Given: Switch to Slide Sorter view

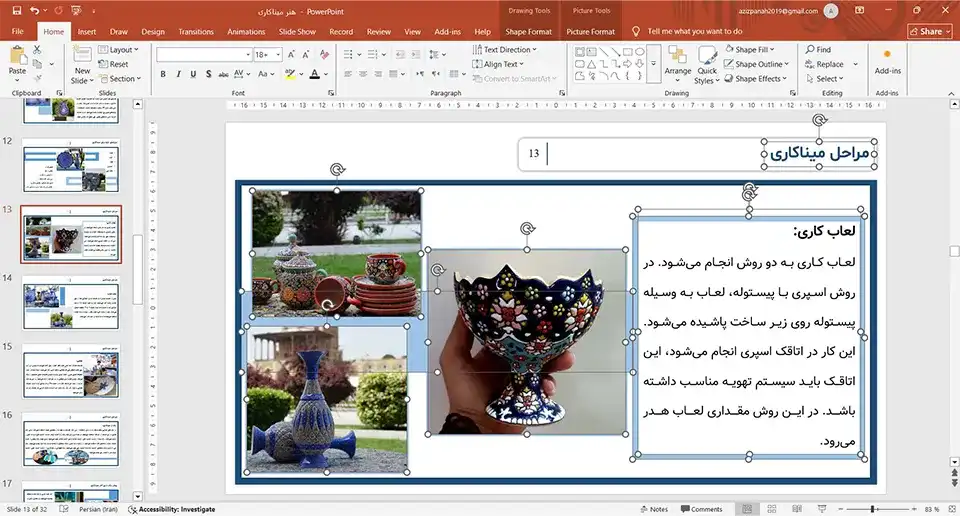Looking at the screenshot, I should (771, 509).
